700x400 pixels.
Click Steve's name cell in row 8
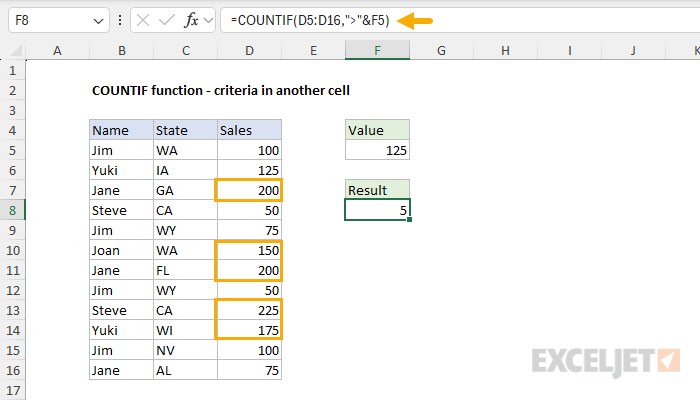tap(121, 210)
